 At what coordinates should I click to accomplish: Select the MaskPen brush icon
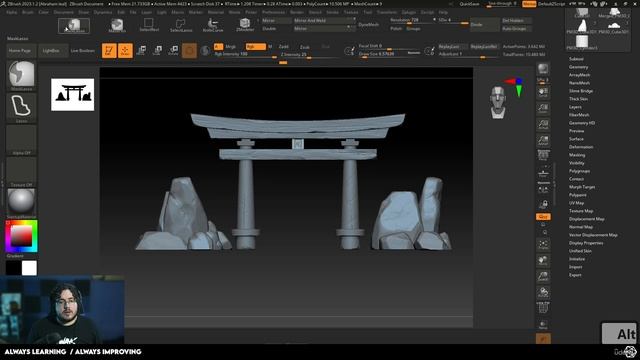(117, 25)
